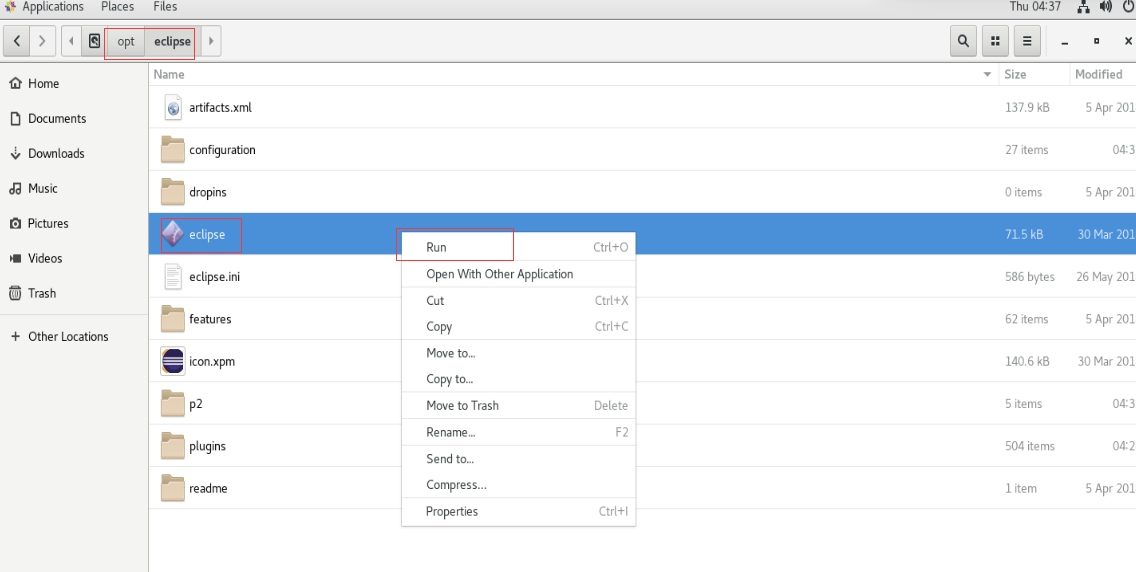Image resolution: width=1136 pixels, height=572 pixels.
Task: Open the search magnifier button
Action: pyautogui.click(x=963, y=41)
